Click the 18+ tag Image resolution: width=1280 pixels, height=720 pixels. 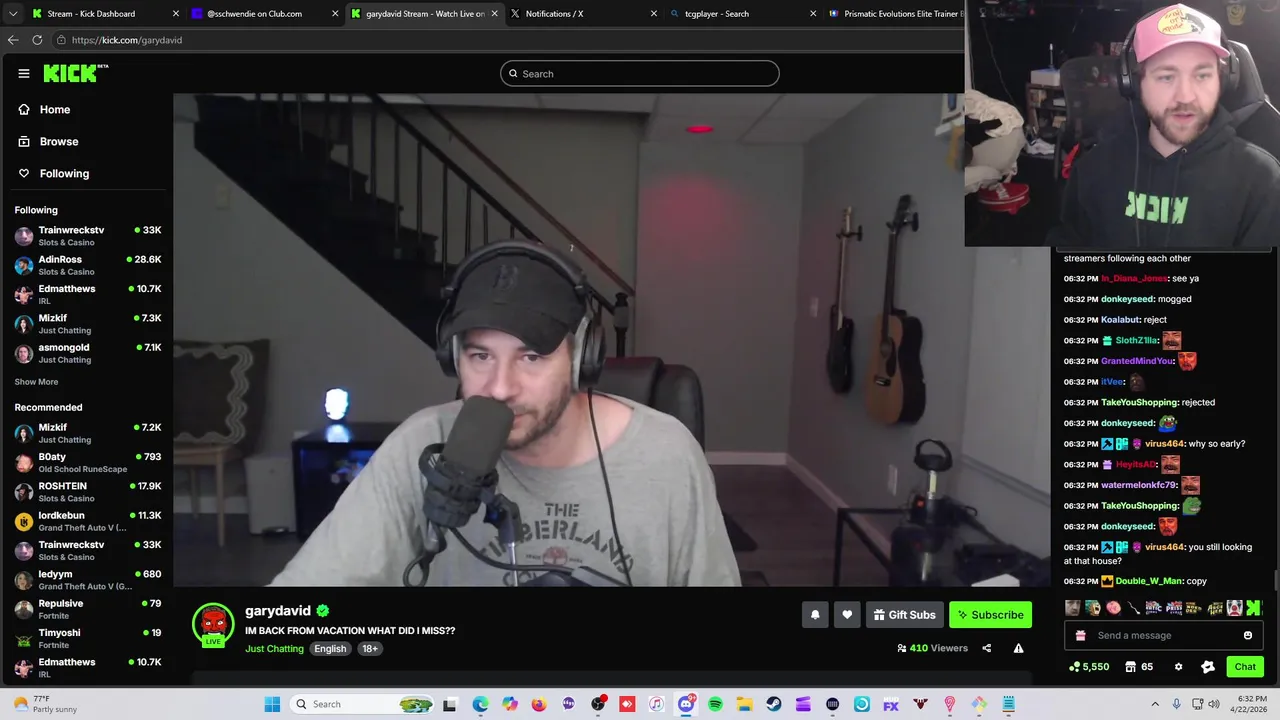[x=370, y=649]
